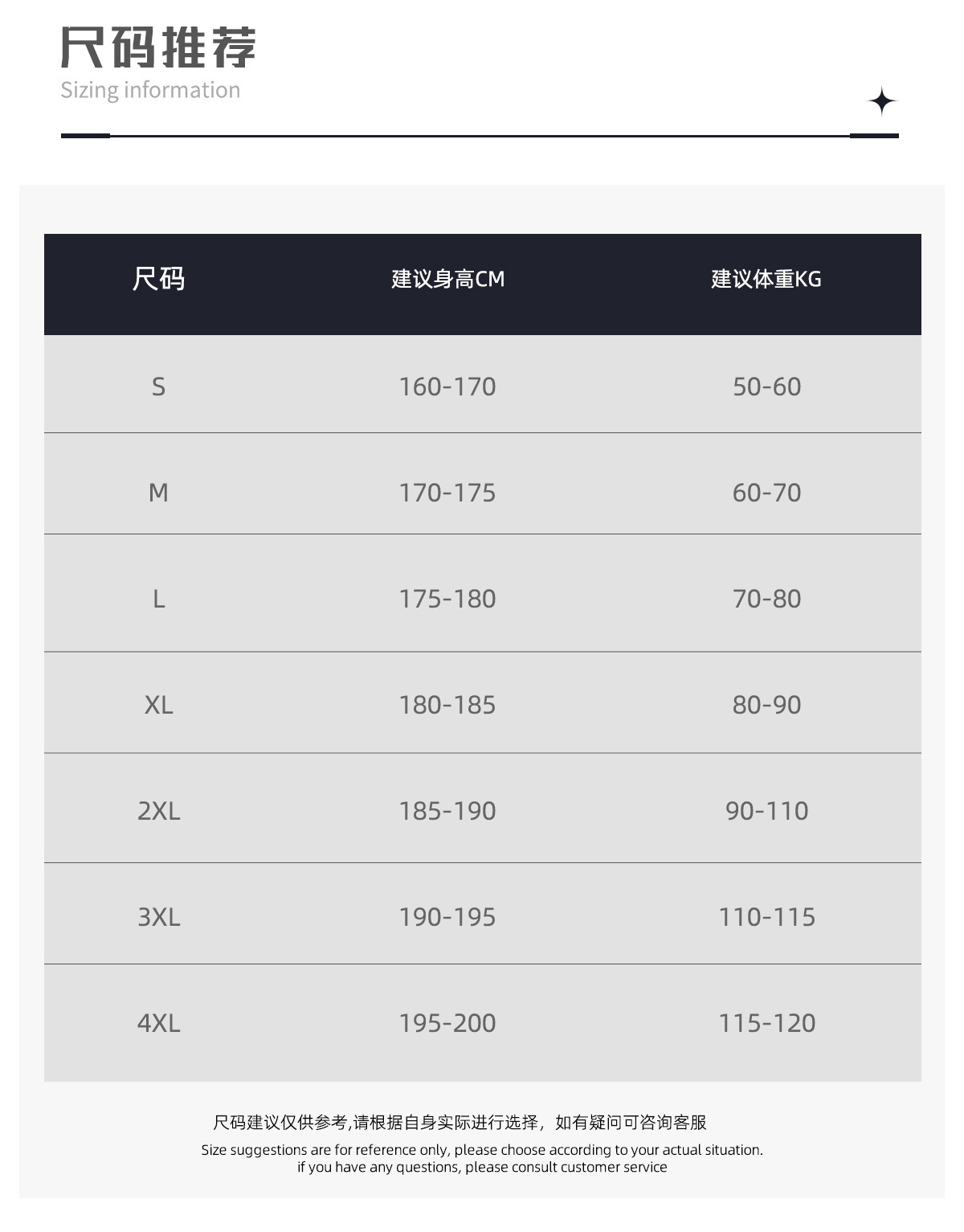Click the Sizing information subtitle
The image size is (964, 1232).
coord(150,90)
